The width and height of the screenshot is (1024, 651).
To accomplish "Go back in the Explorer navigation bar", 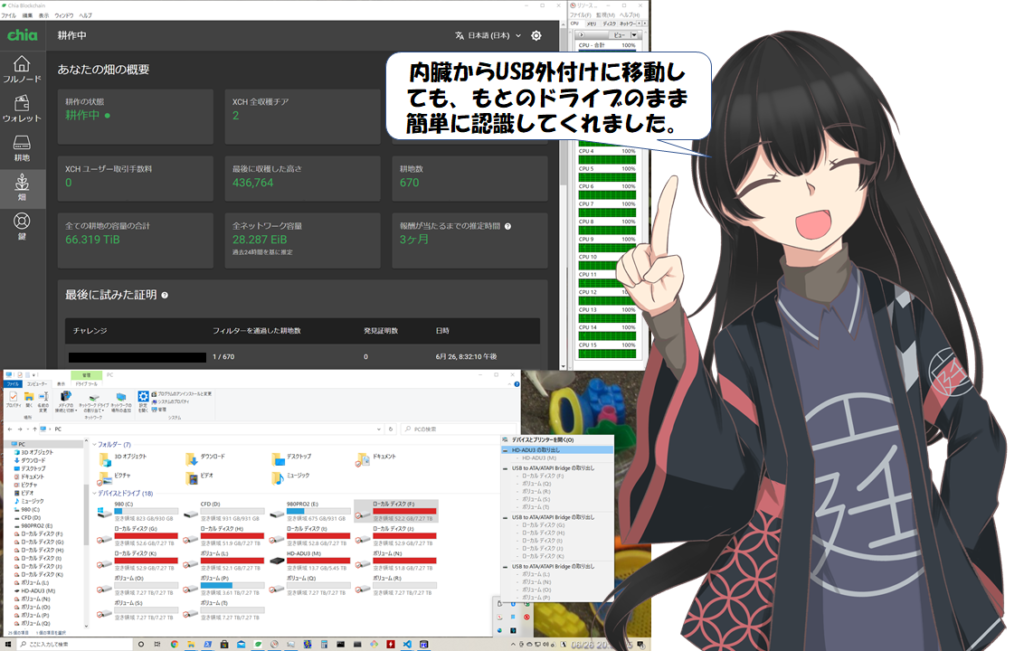I will coord(10,429).
